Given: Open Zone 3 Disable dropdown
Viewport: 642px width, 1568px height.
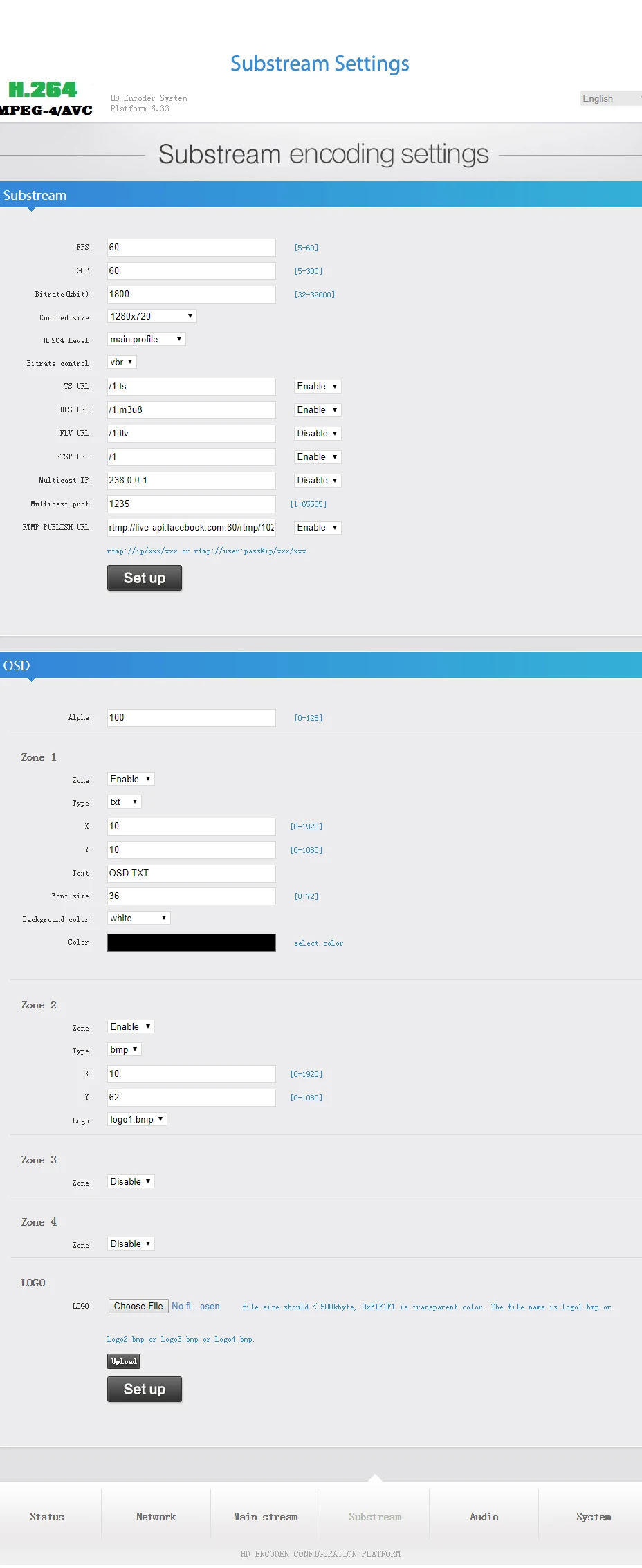Looking at the screenshot, I should coord(131,1181).
